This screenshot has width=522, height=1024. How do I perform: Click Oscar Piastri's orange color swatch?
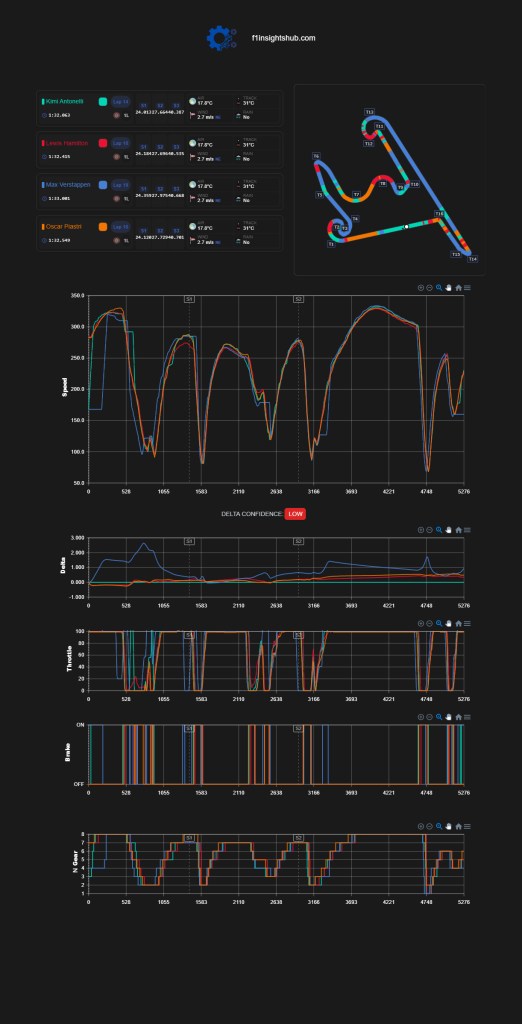(x=103, y=227)
